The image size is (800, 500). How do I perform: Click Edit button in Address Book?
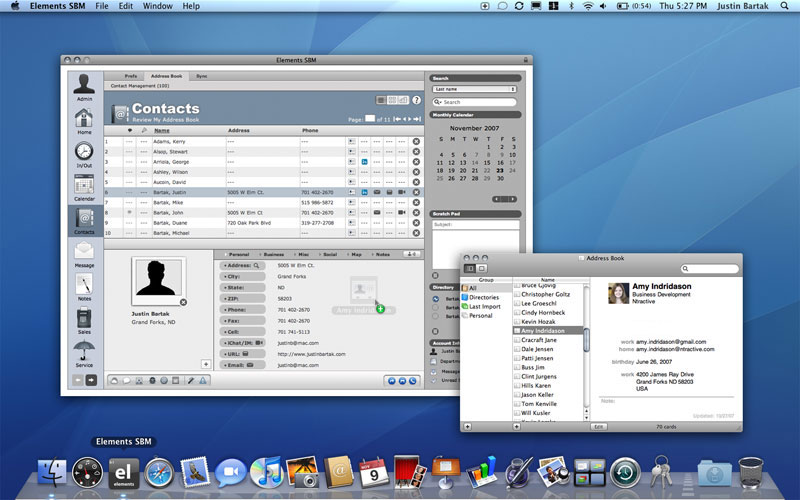[598, 426]
